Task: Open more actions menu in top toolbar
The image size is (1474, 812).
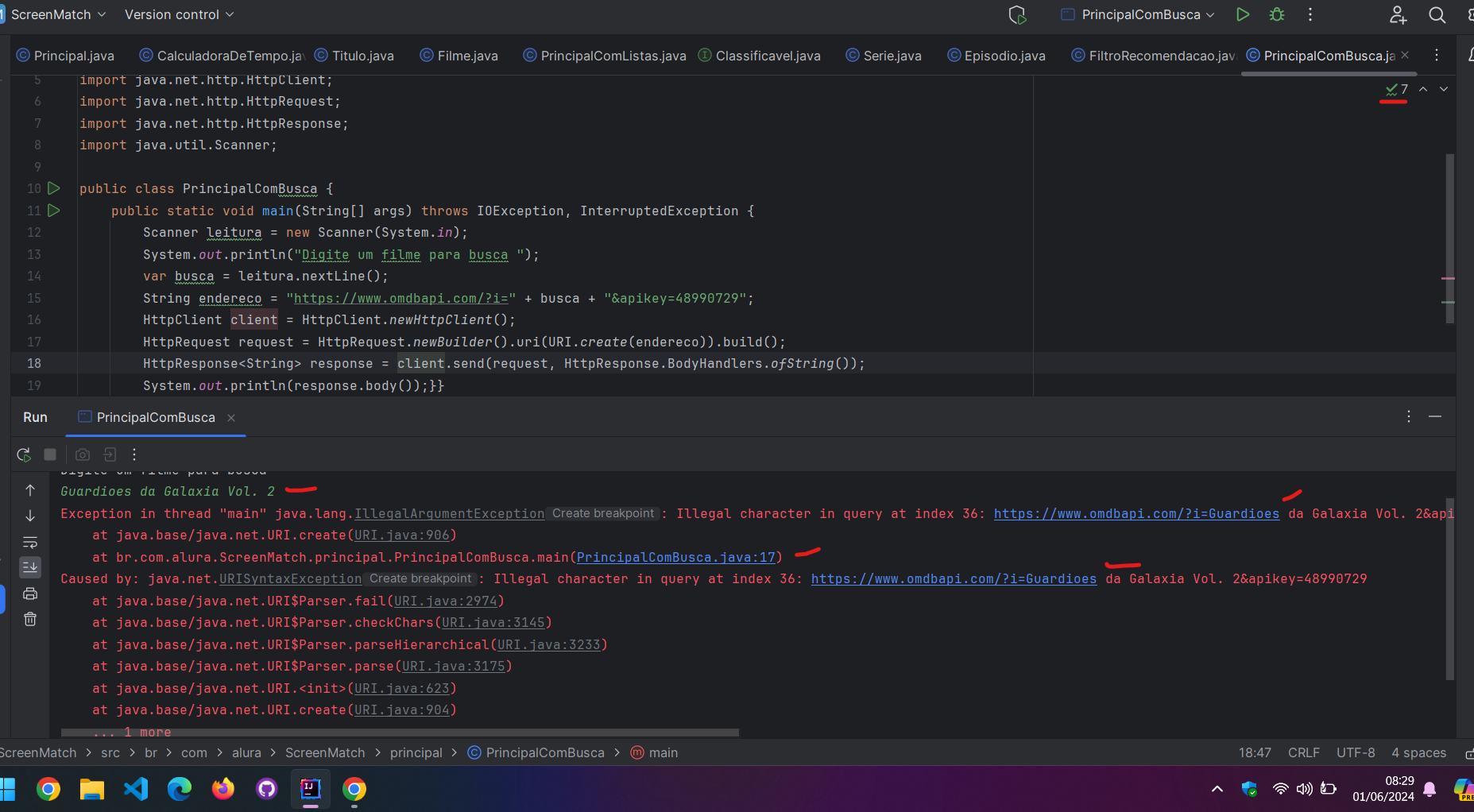Action: (1310, 14)
